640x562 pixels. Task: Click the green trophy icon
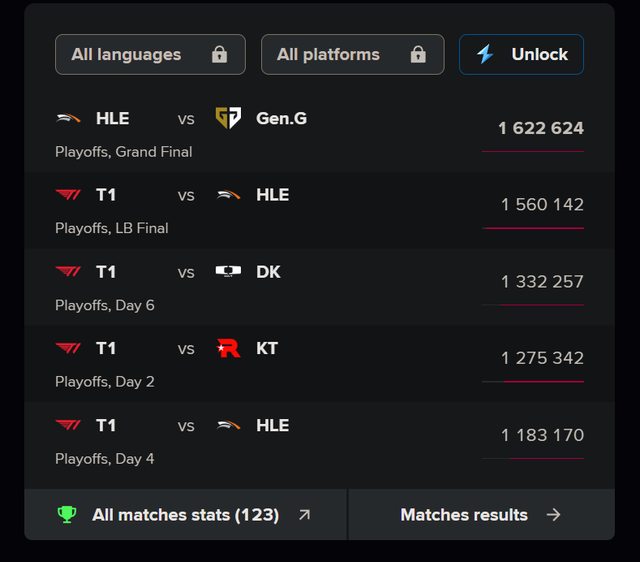(x=67, y=515)
